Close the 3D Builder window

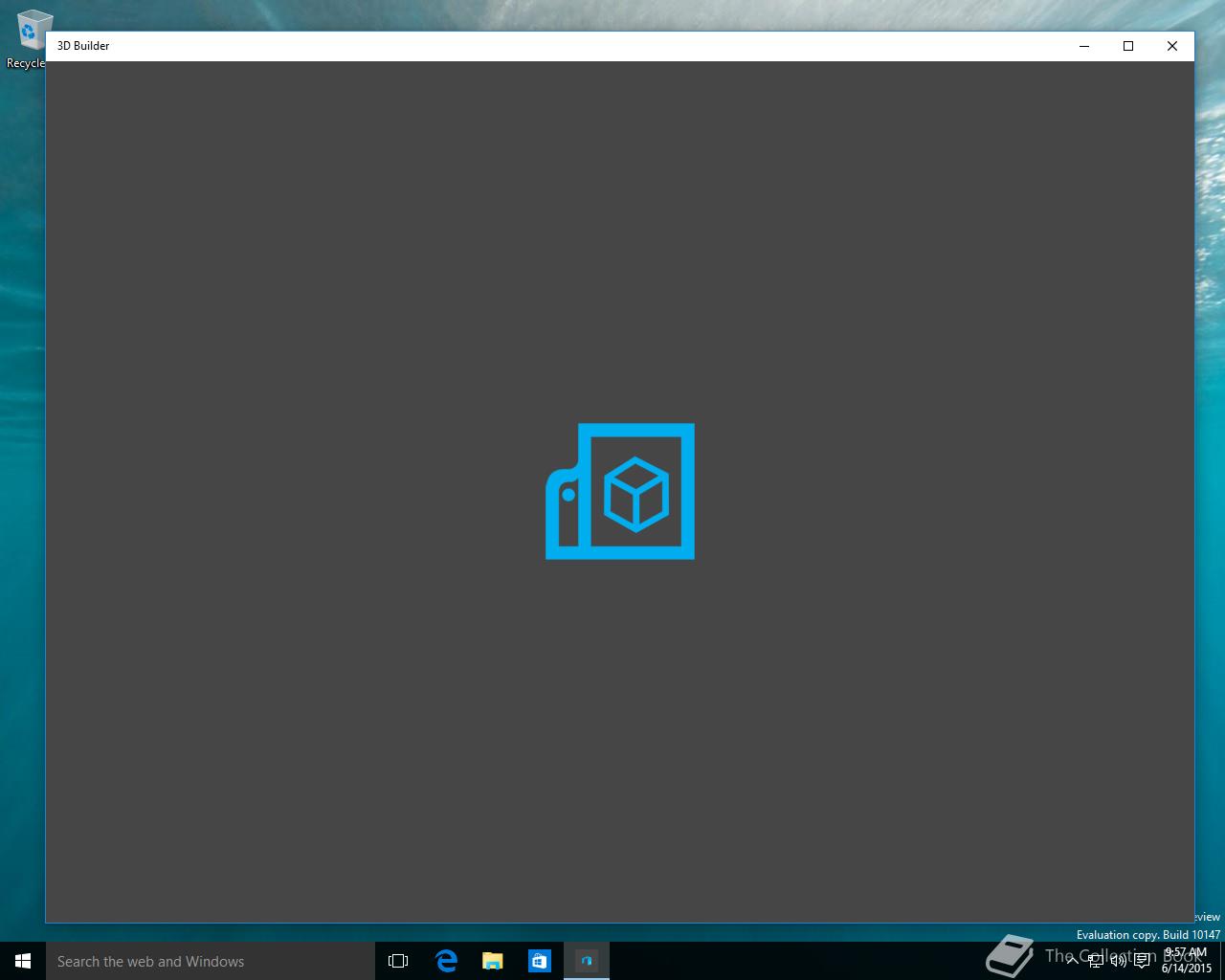pyautogui.click(x=1172, y=46)
